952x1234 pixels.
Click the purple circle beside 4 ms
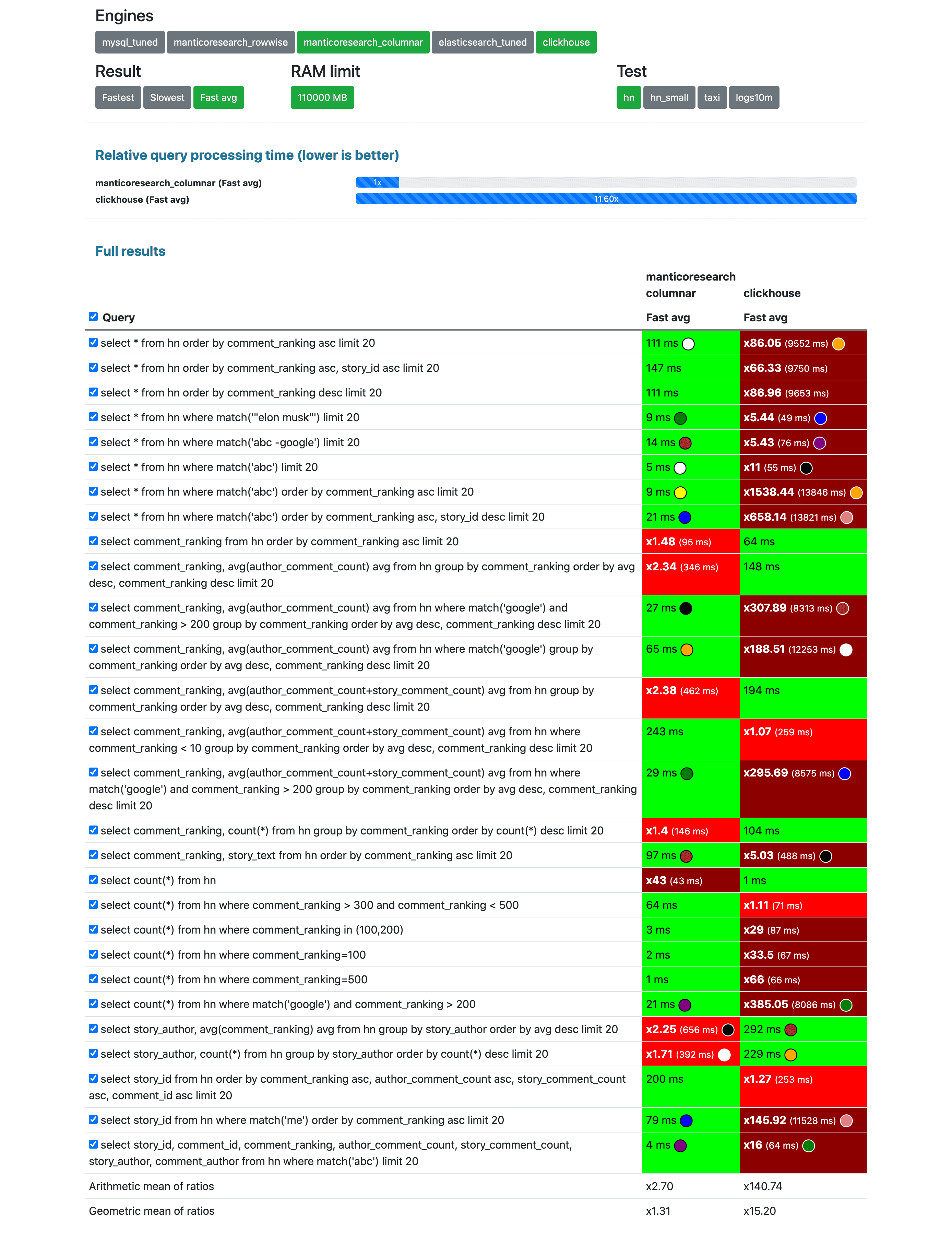(x=680, y=1146)
